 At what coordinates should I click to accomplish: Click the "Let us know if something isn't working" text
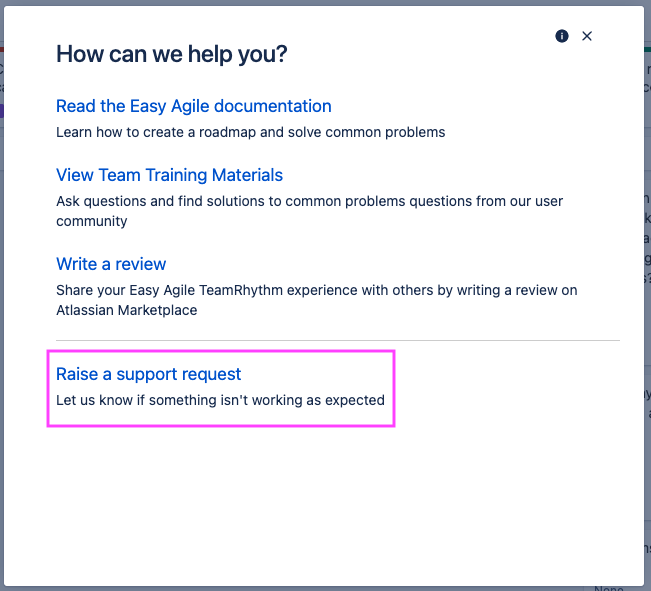click(220, 400)
